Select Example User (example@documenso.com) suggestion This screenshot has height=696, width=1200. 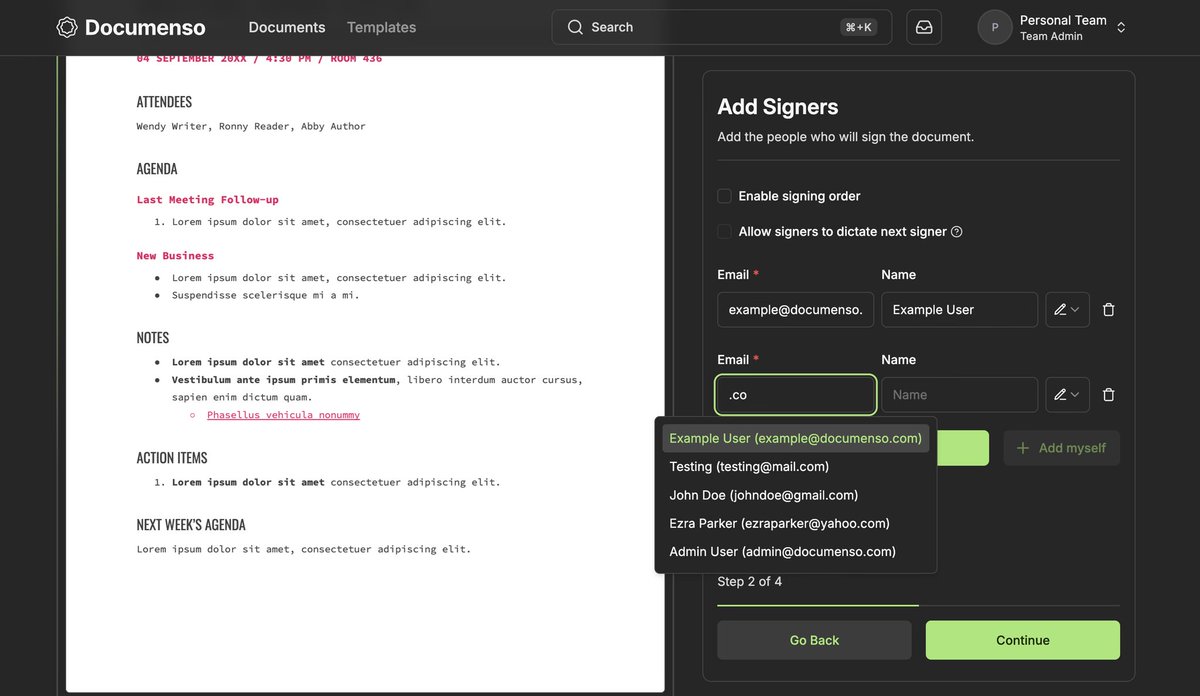[795, 438]
